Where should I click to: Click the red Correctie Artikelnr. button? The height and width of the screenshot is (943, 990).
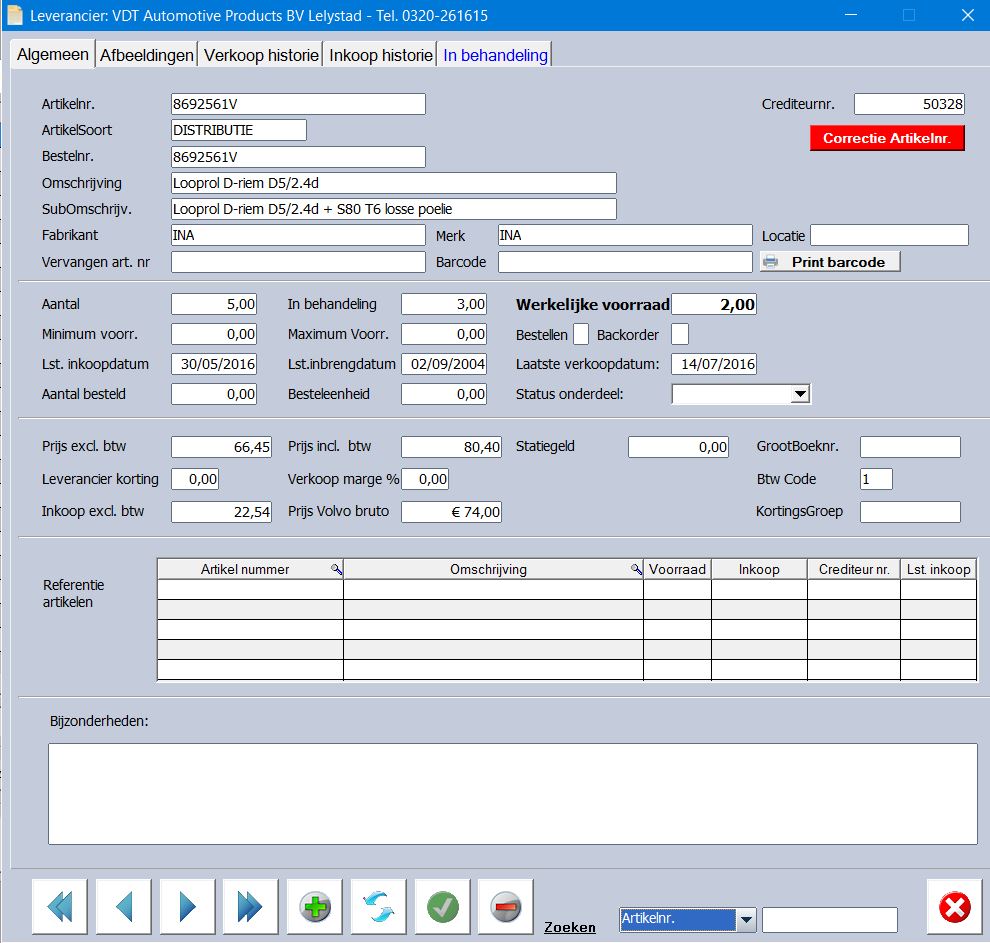click(x=887, y=138)
